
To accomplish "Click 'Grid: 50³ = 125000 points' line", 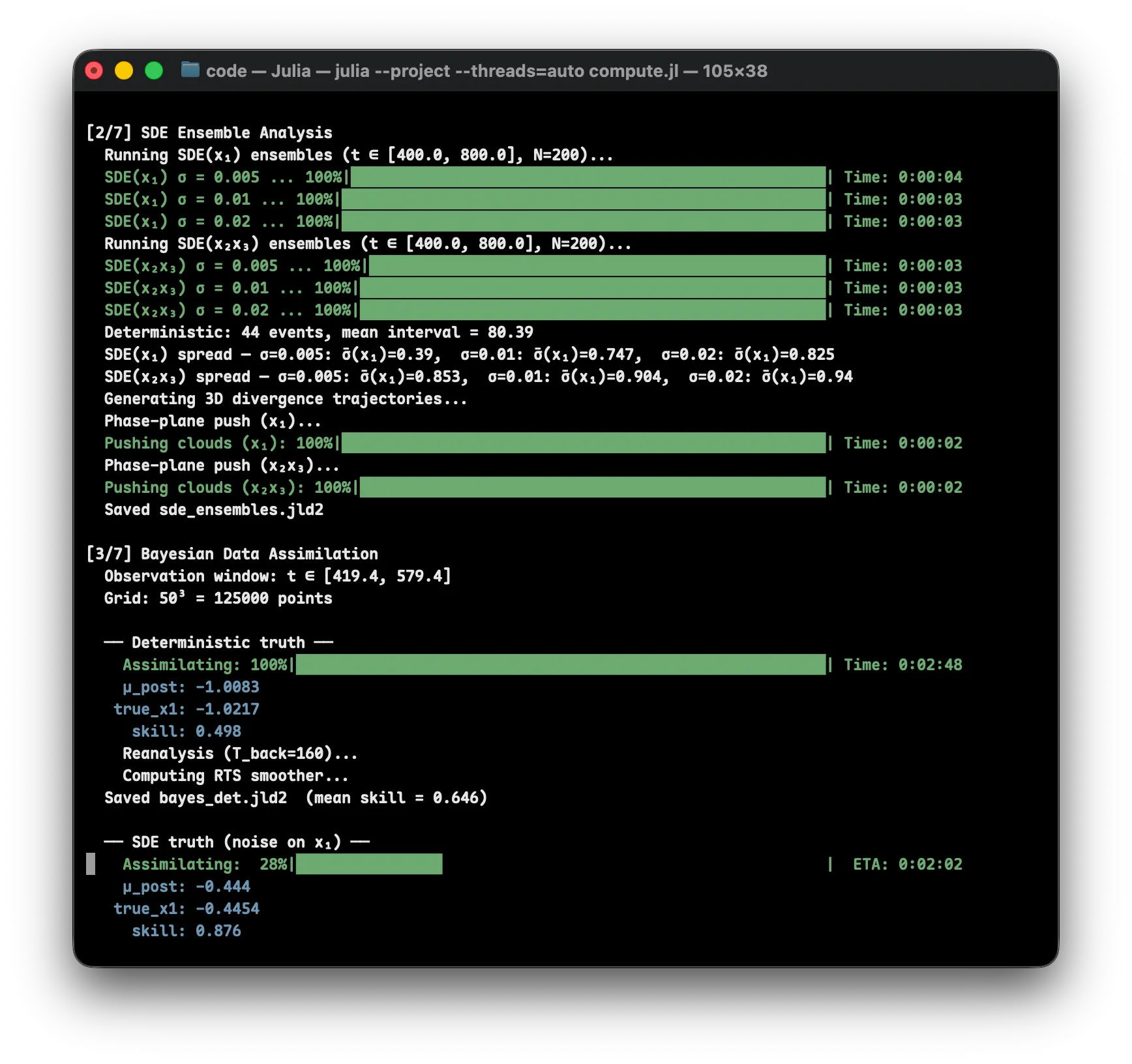I will [218, 598].
